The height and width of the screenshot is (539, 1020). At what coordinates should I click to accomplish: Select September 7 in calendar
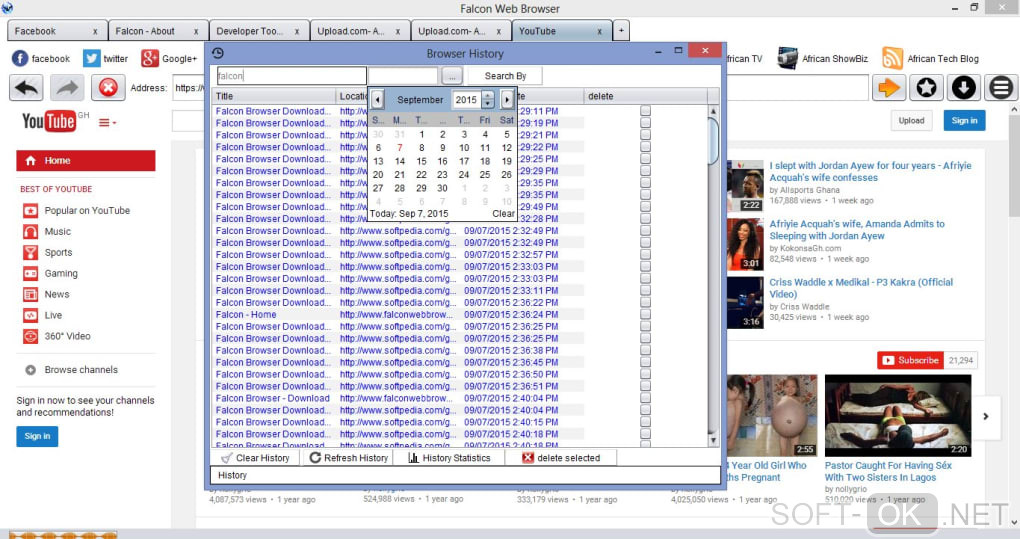coord(399,148)
